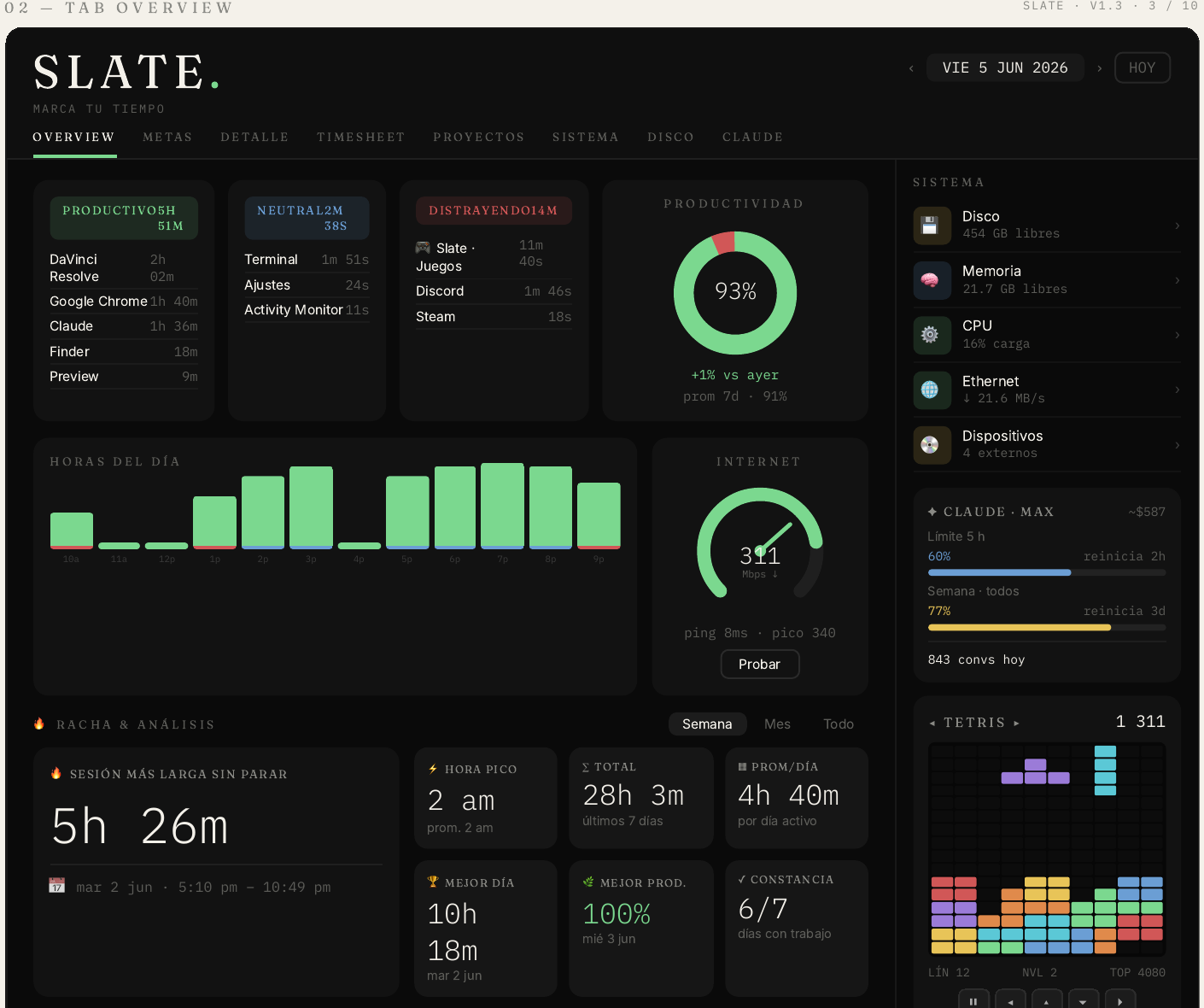Viewport: 1204px width, 1008px height.
Task: Click the 7p bar in Horas del Día
Action: pos(502,506)
